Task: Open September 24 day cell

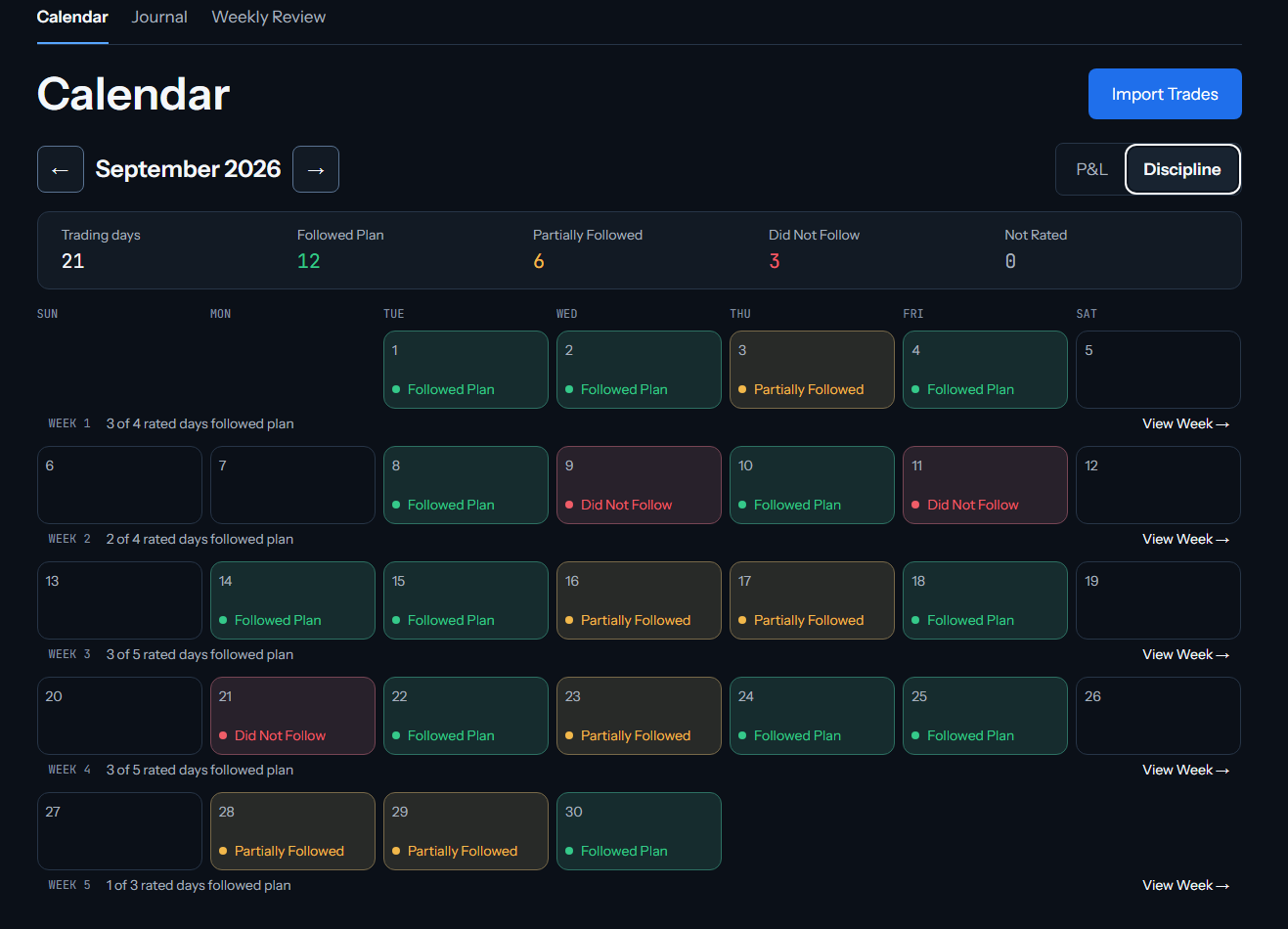Action: pos(812,716)
